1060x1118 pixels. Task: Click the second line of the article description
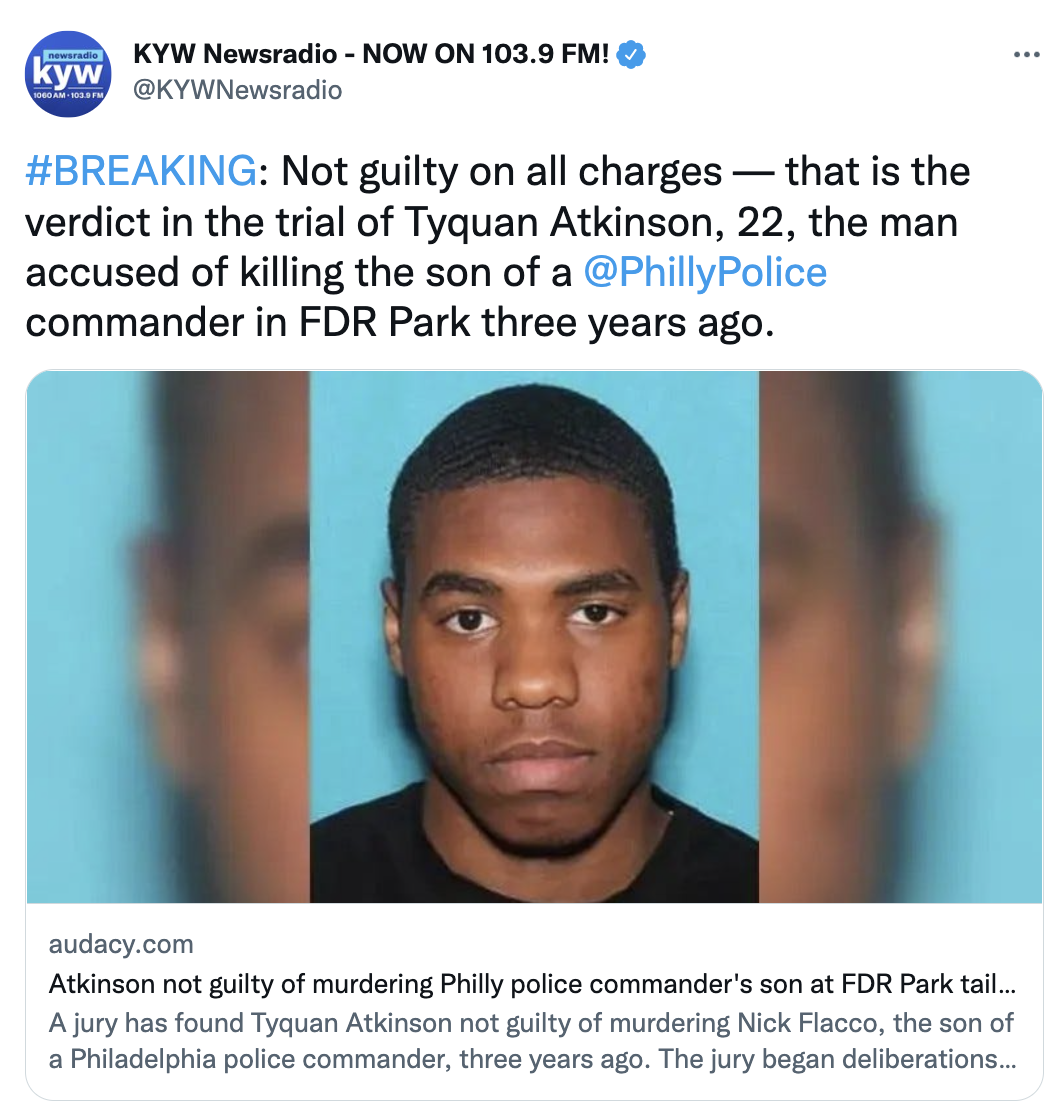[532, 1059]
